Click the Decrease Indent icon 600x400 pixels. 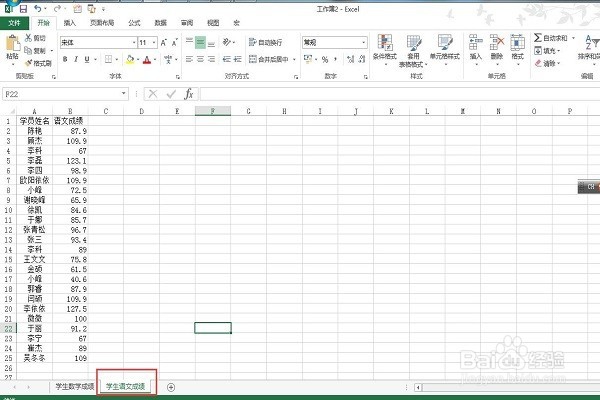[x=227, y=59]
